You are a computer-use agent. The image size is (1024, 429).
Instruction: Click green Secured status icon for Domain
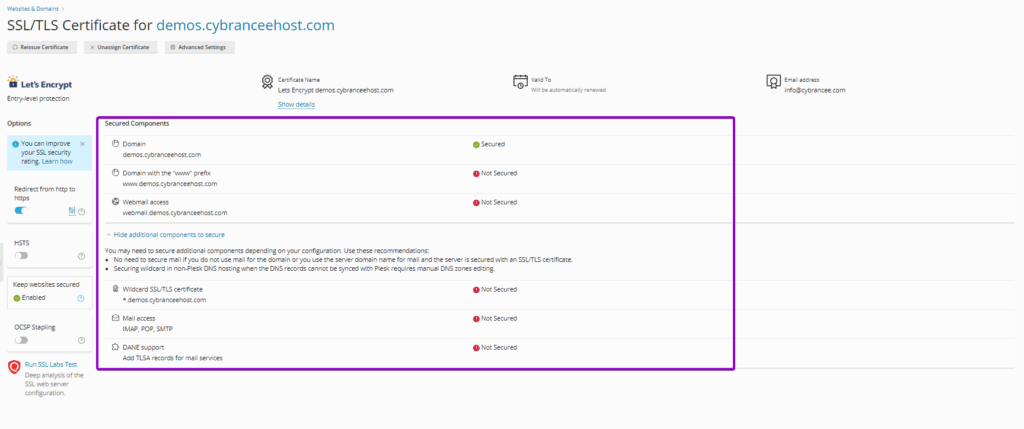click(x=476, y=144)
